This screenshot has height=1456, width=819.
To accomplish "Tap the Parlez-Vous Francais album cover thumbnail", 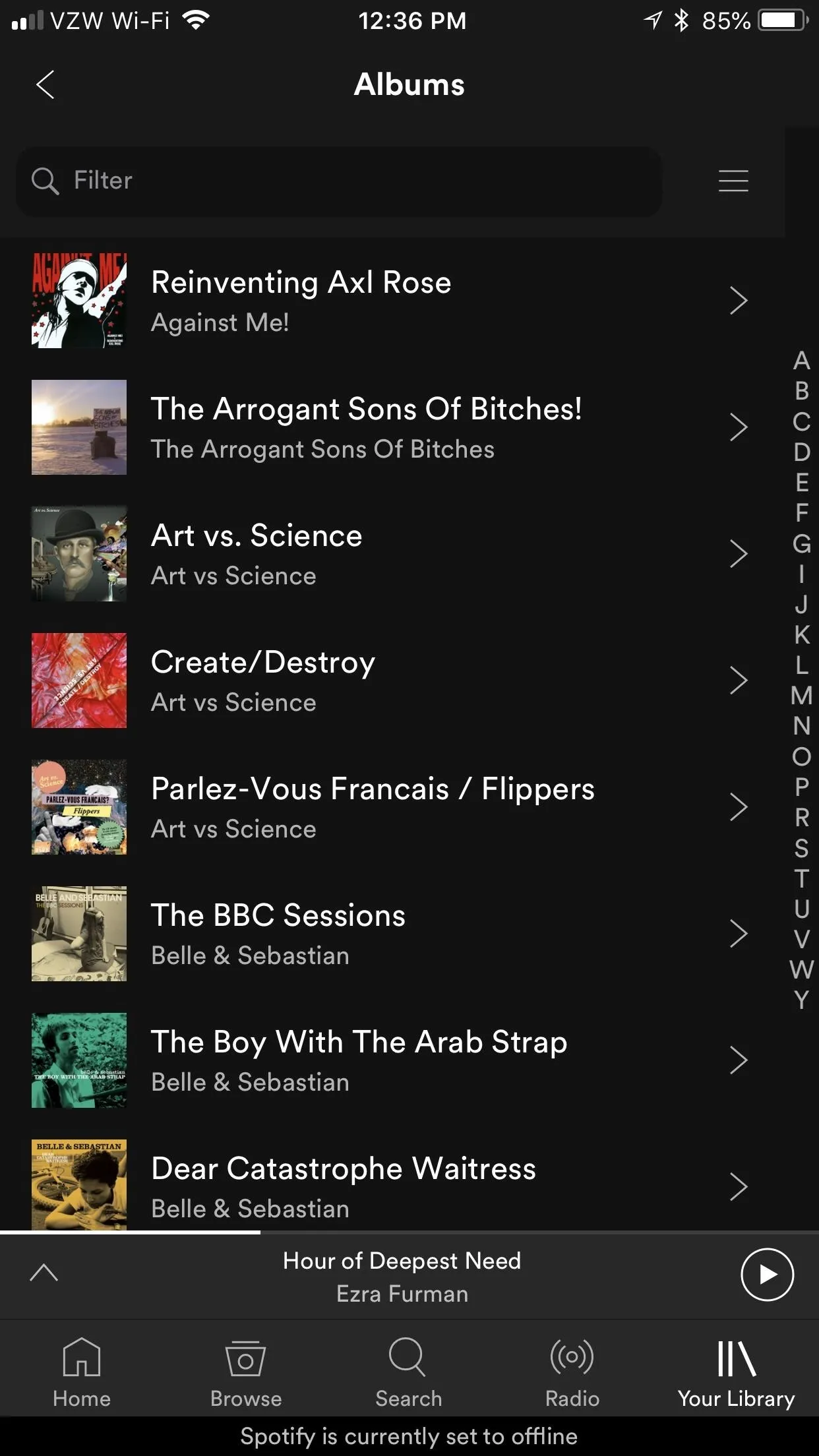I will [79, 807].
